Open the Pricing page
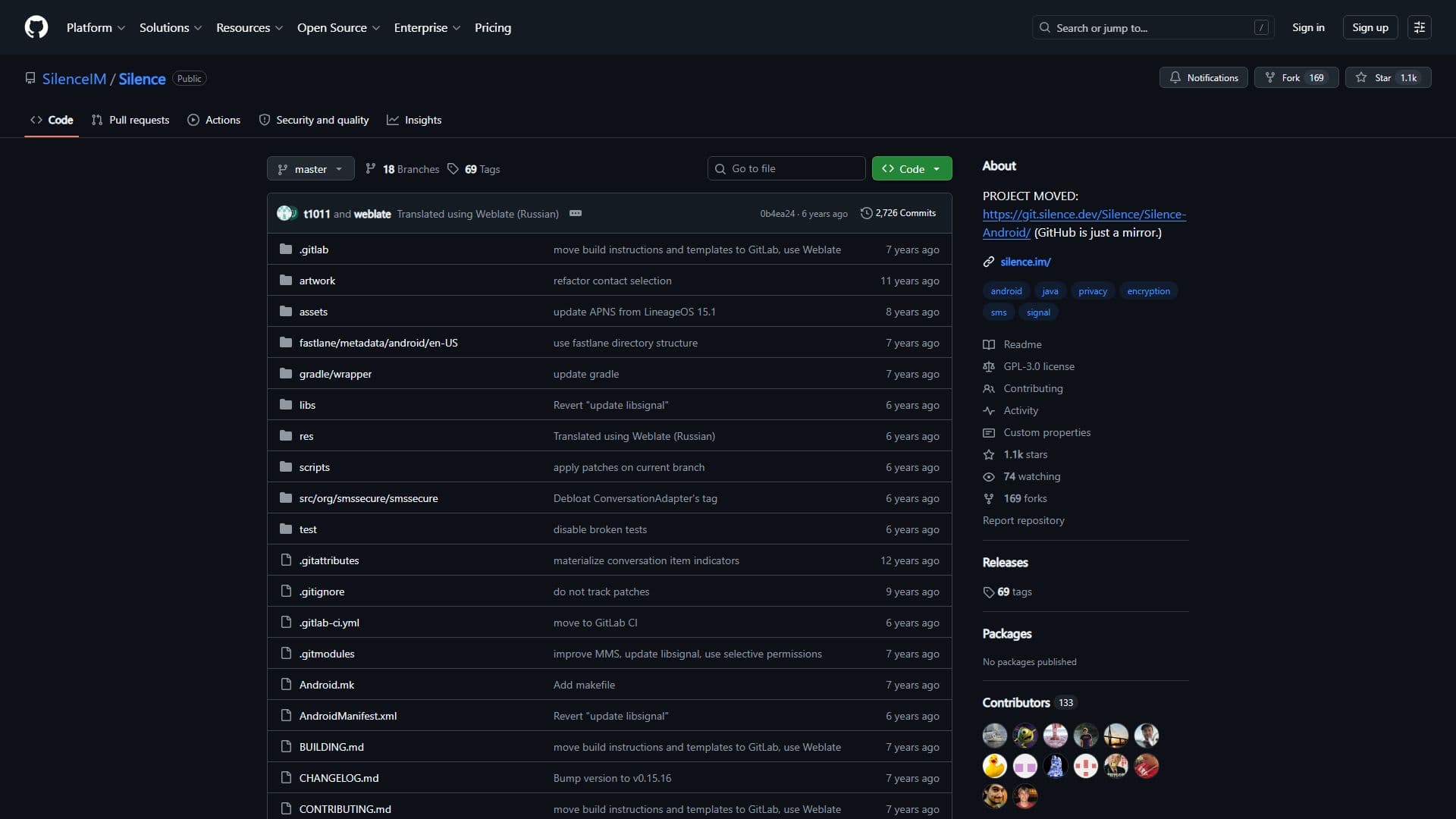 point(493,27)
